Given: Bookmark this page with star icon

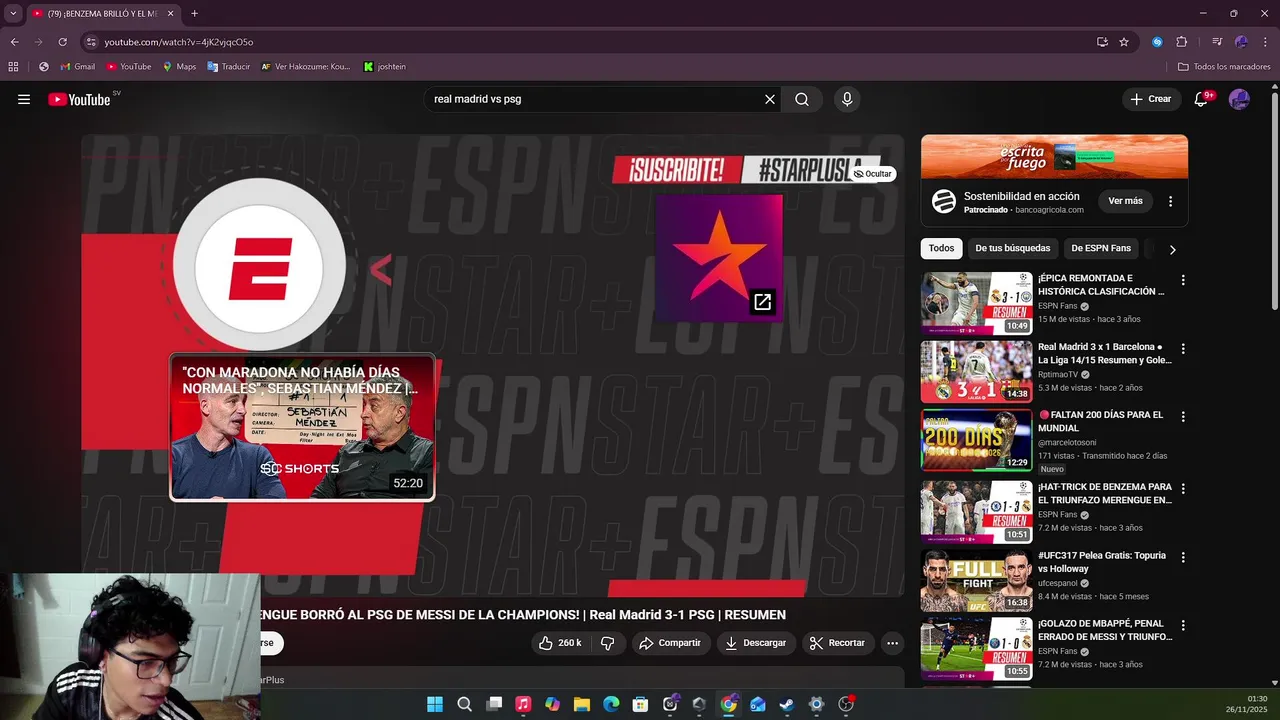Looking at the screenshot, I should pos(1124,42).
